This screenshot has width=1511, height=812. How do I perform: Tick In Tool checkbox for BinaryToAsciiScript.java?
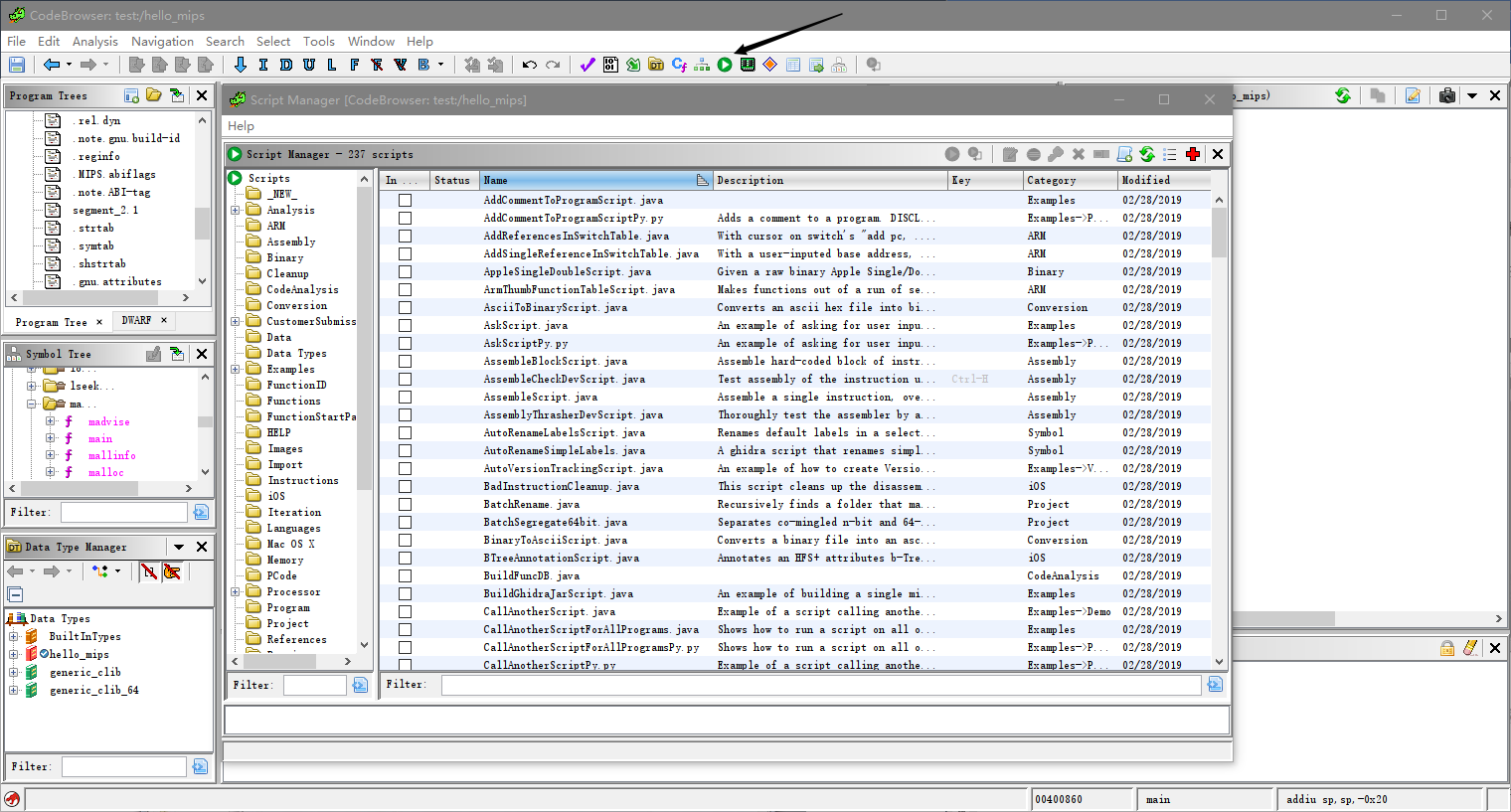point(405,540)
